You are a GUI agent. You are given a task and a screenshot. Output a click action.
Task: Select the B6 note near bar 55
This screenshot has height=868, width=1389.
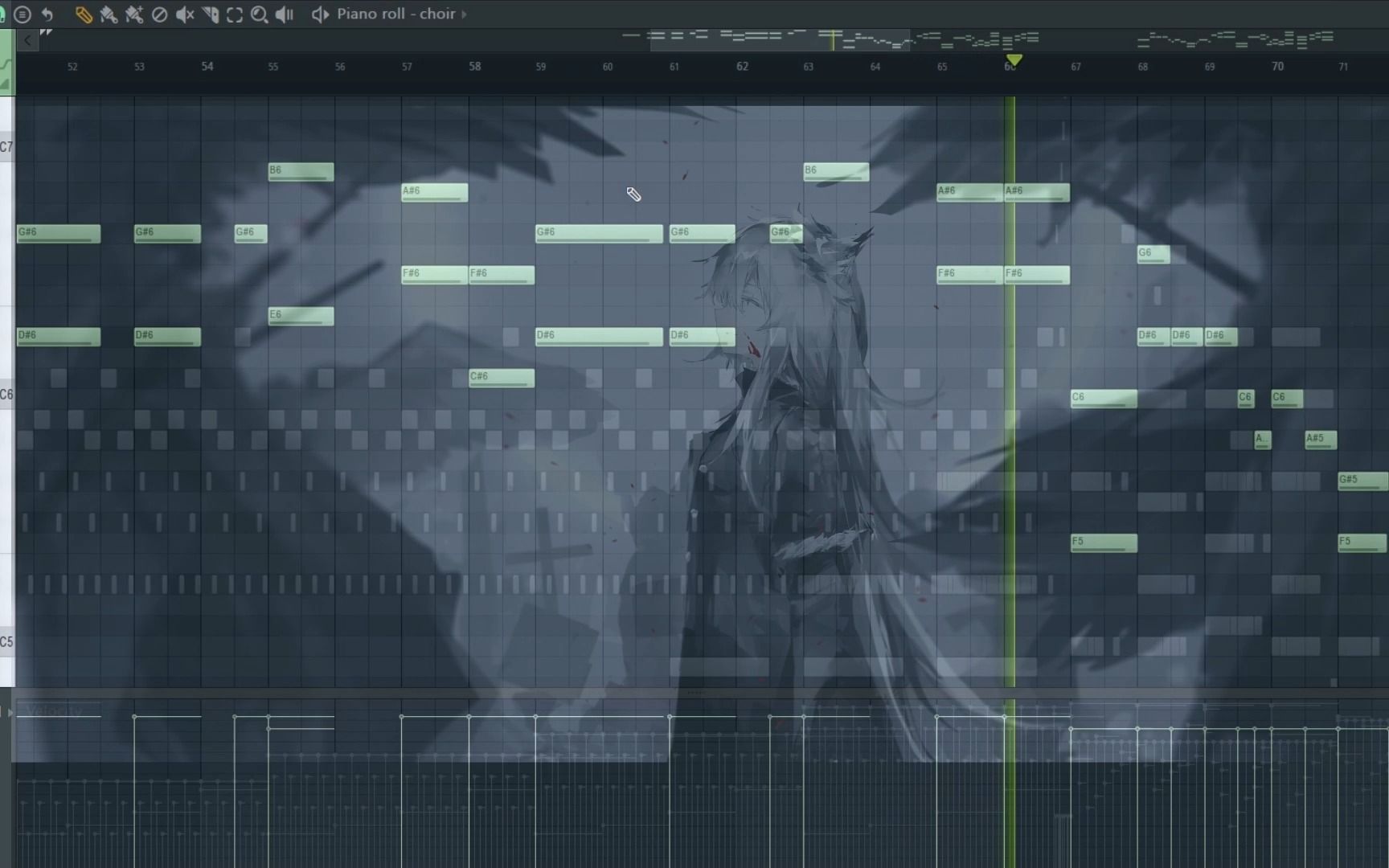(x=301, y=171)
